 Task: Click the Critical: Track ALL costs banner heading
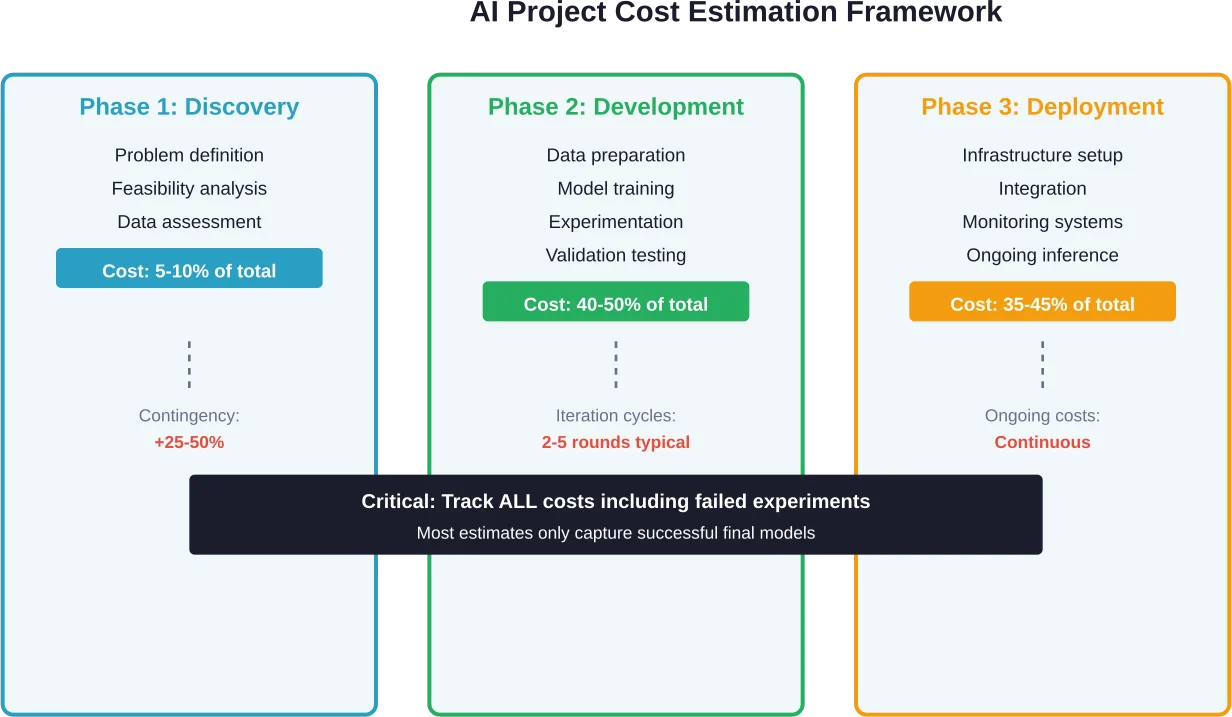pos(615,501)
